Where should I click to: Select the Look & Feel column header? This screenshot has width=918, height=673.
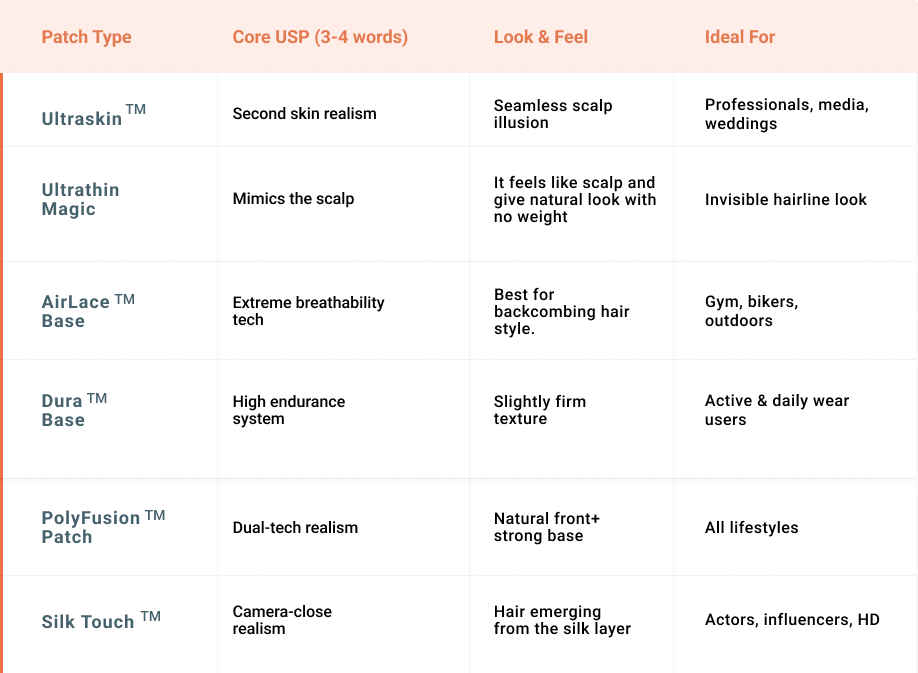pos(540,38)
